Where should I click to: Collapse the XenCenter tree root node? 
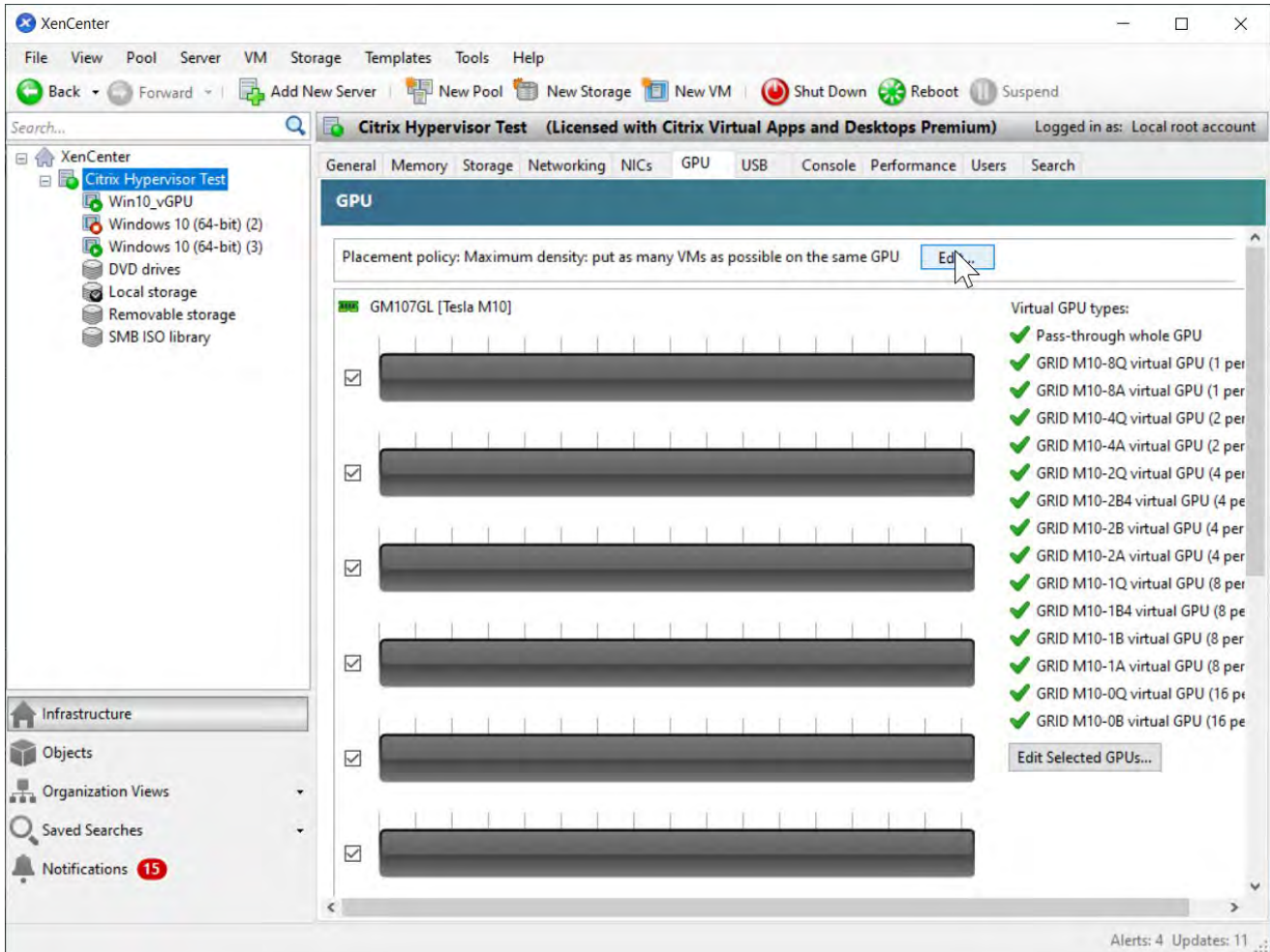click(21, 157)
